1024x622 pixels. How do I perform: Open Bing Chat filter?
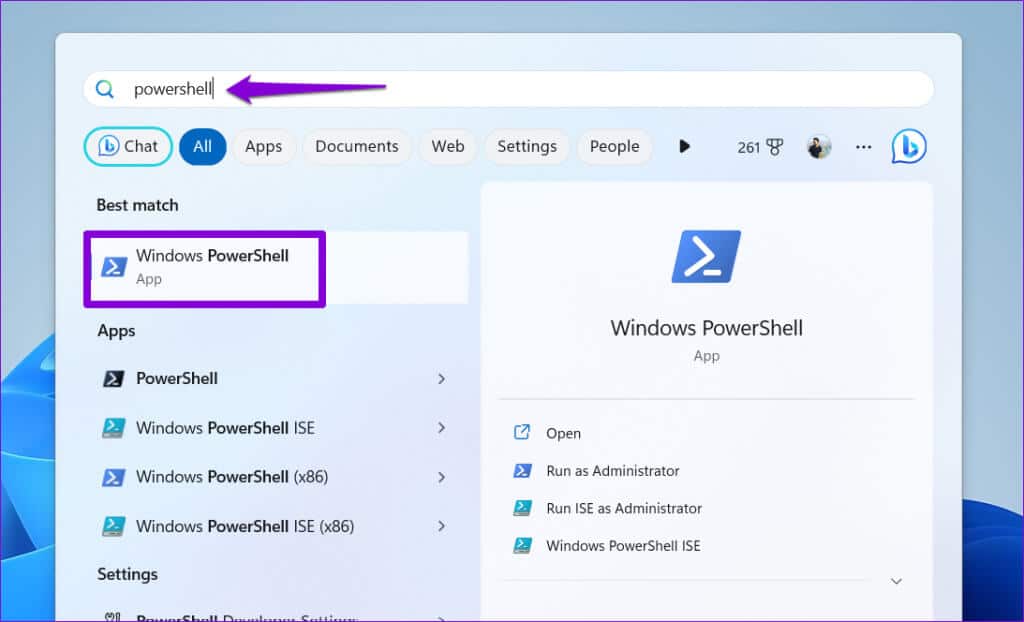click(x=128, y=146)
